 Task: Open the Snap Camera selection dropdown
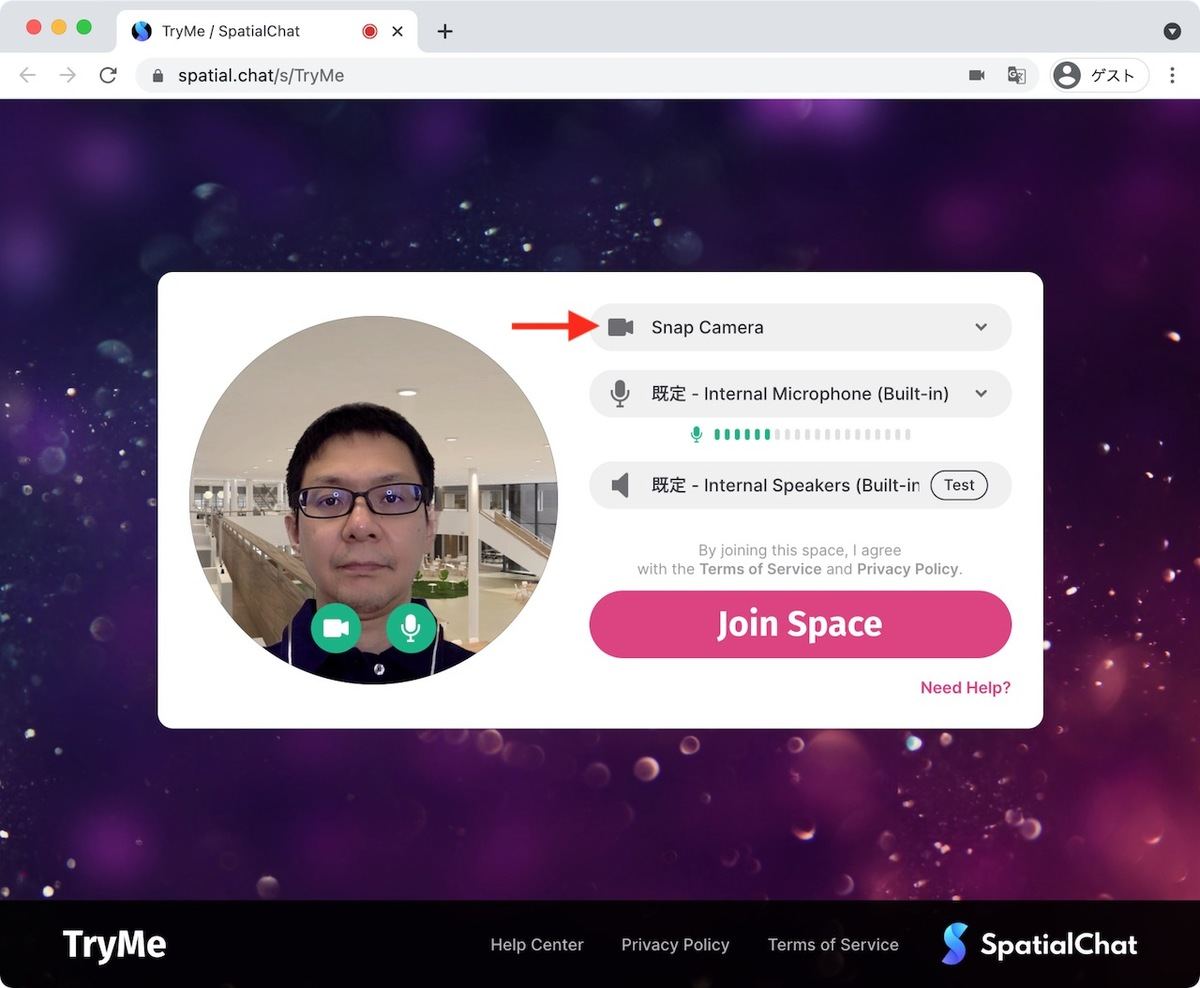(800, 327)
